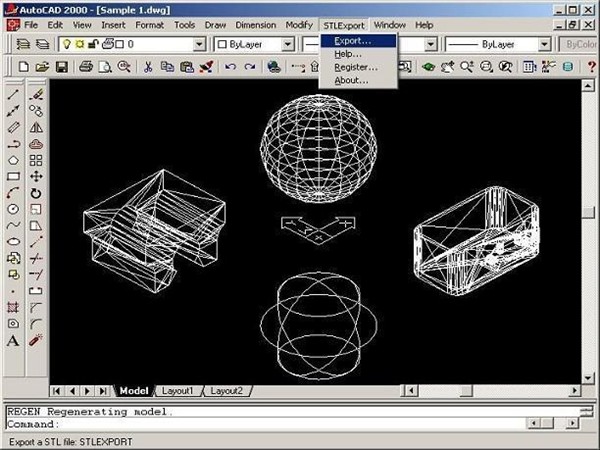The height and width of the screenshot is (450, 600).
Task: Select the Explode modify tool
Action: 36,340
